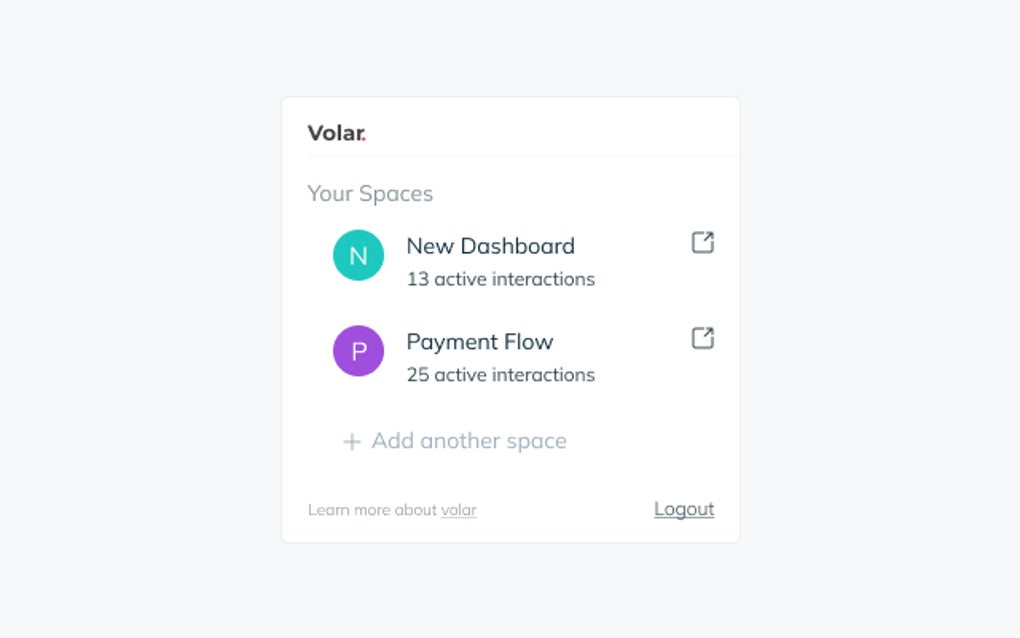Click the Your Spaces heading
The height and width of the screenshot is (638, 1020).
coord(370,194)
